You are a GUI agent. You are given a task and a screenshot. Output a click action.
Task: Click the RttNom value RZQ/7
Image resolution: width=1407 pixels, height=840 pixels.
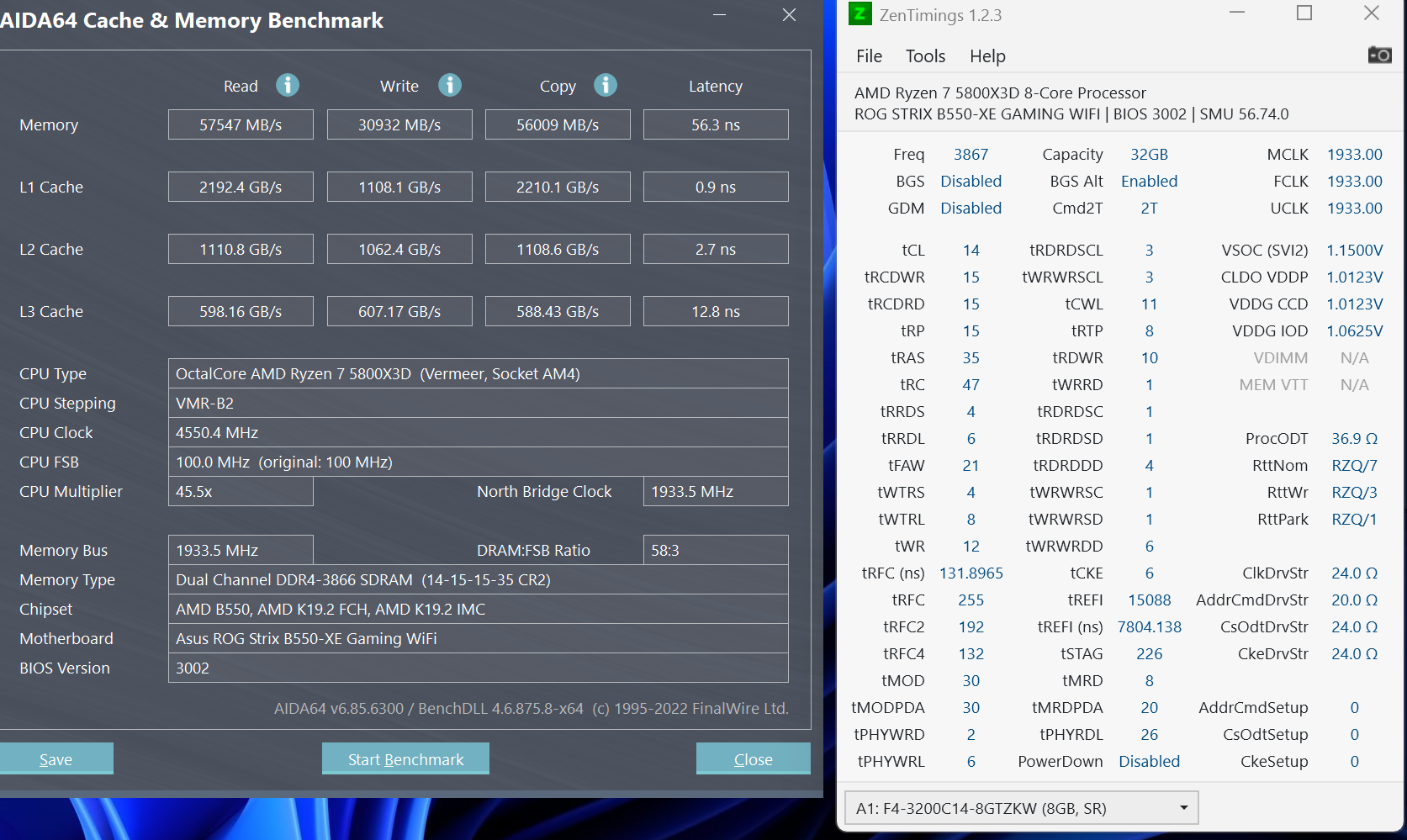tap(1354, 465)
